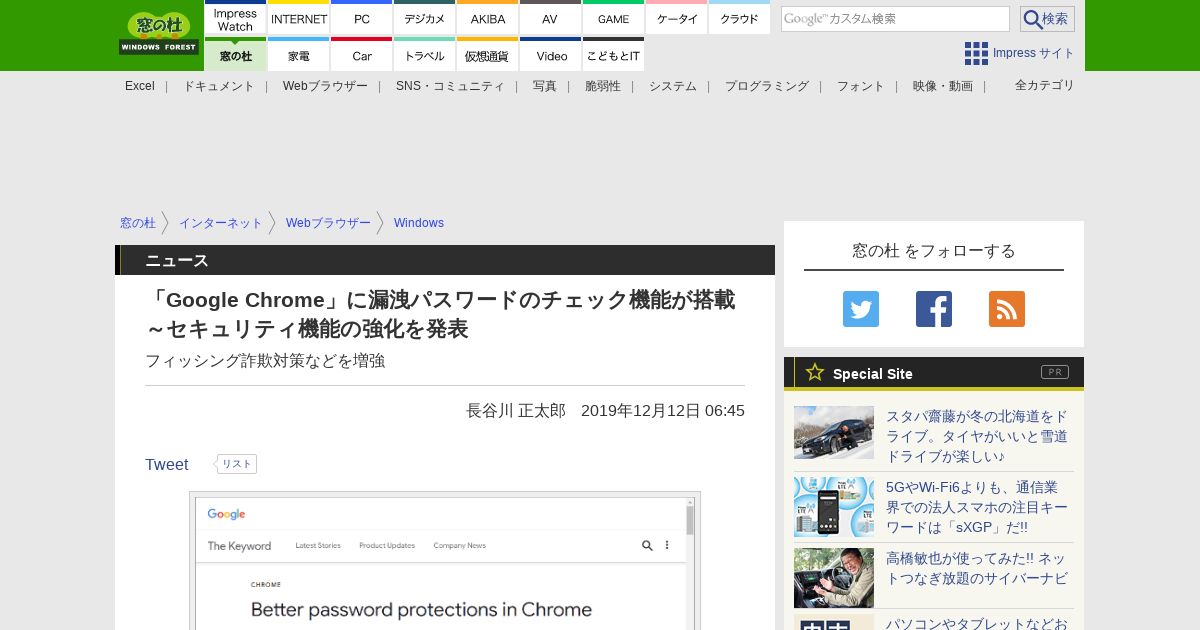Focus the Google カスタム検索 input field
The height and width of the screenshot is (630, 1200).
895,19
